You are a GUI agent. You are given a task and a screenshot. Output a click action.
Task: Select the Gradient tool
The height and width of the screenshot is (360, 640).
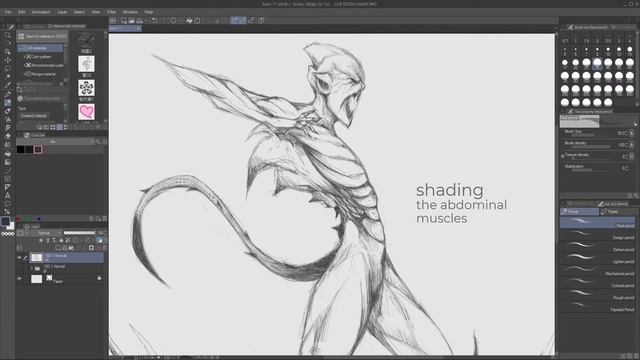(x=7, y=162)
